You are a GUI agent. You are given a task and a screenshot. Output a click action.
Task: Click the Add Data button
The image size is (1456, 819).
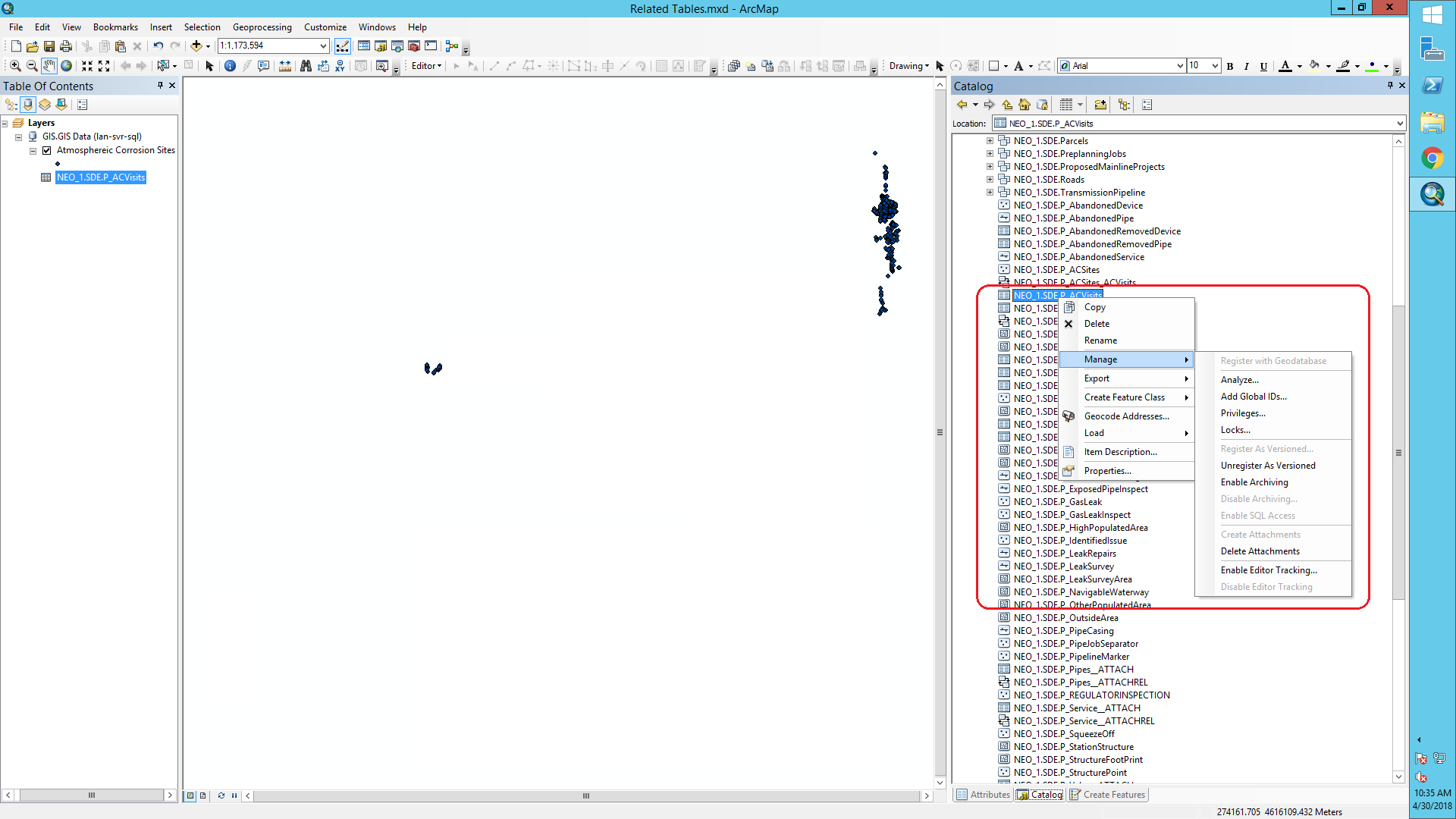click(196, 46)
